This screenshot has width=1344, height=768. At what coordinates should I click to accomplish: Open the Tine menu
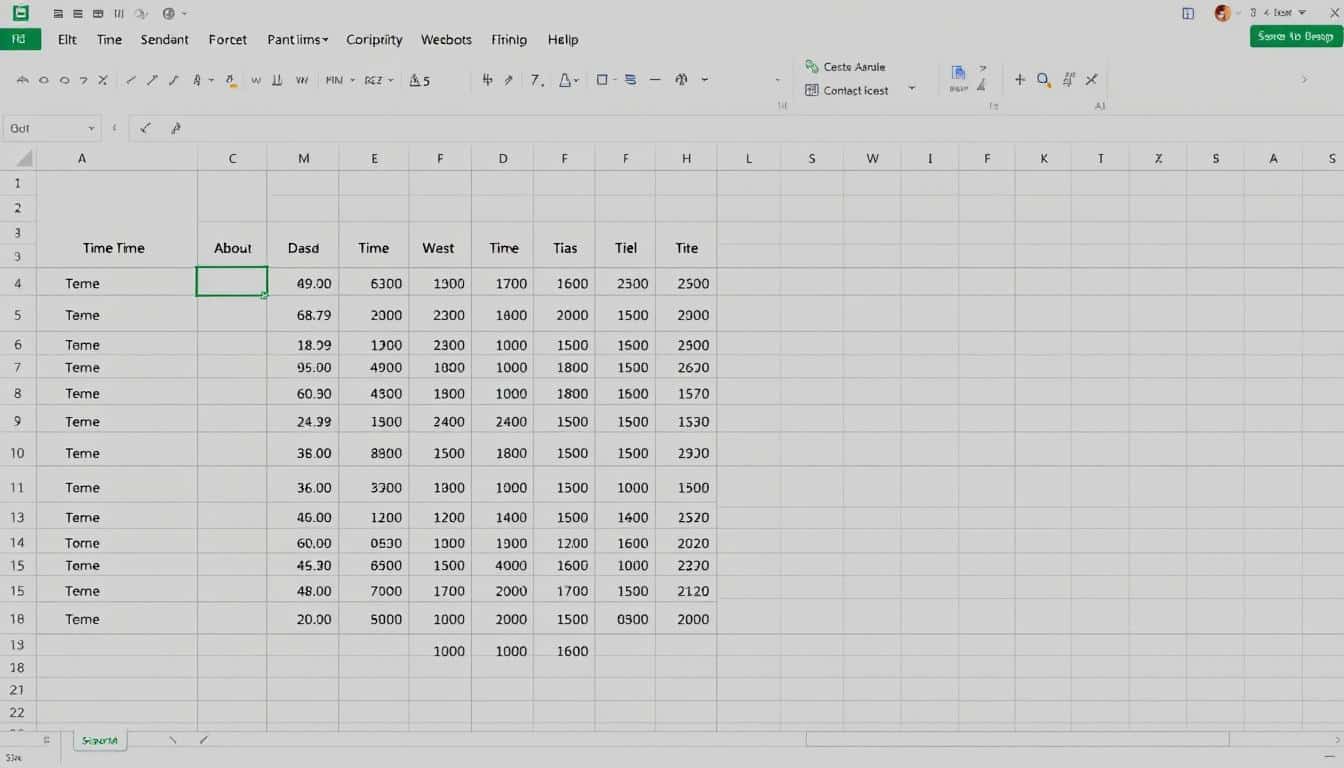[109, 40]
